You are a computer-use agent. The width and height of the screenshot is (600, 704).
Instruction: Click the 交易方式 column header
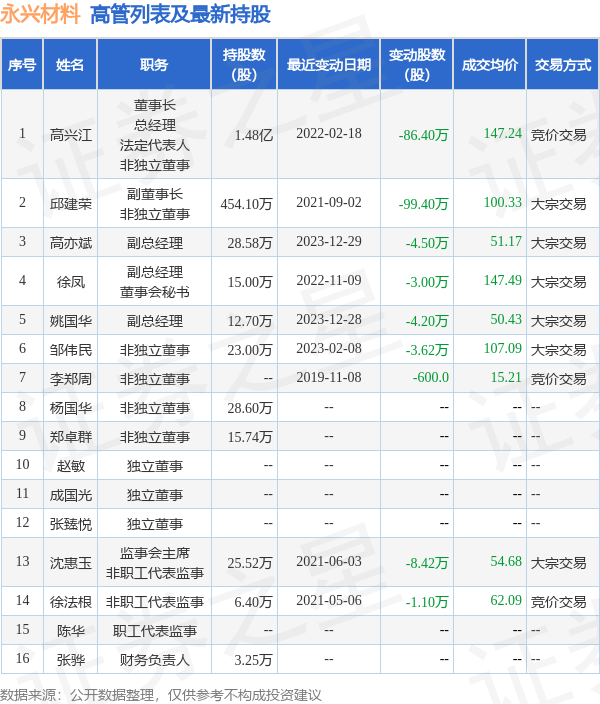(x=562, y=65)
